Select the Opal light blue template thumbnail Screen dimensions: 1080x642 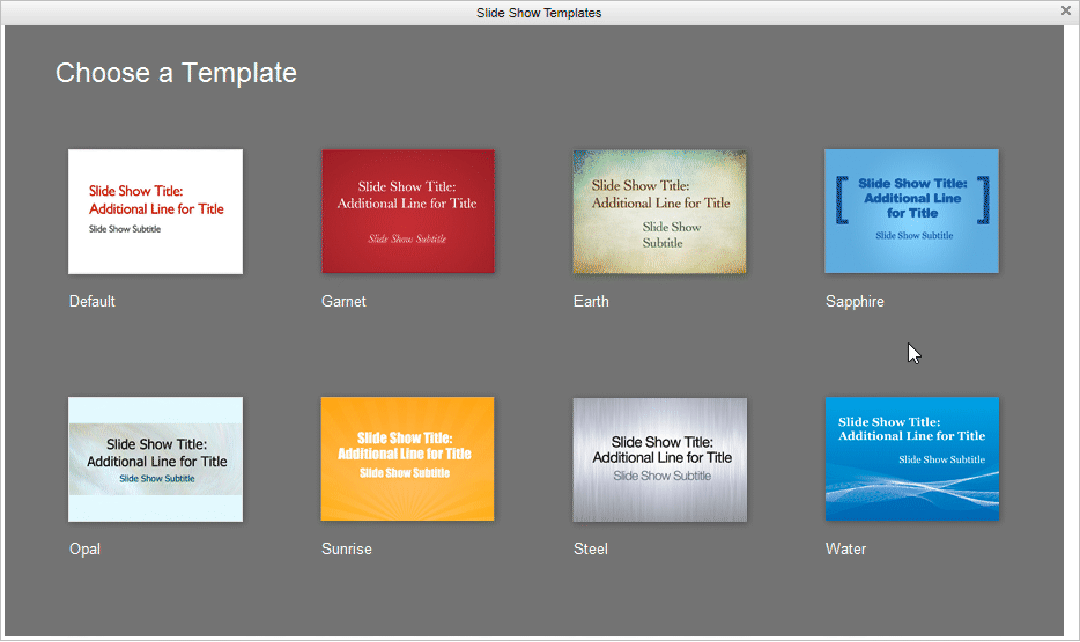pyautogui.click(x=154, y=459)
